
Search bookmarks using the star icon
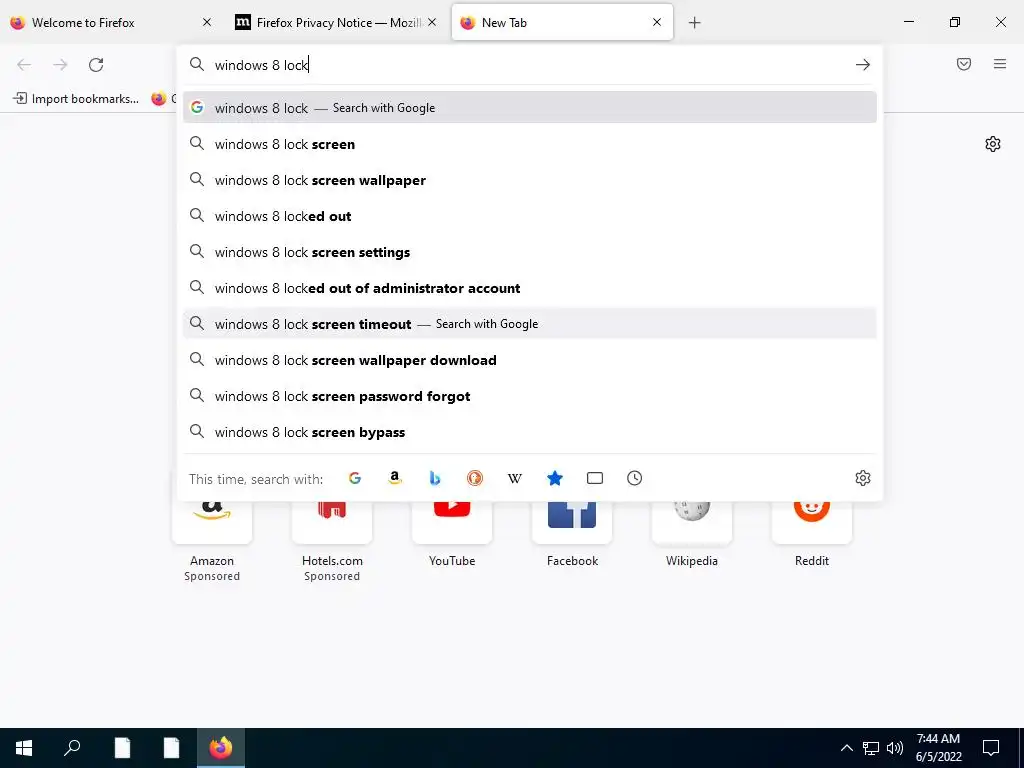click(554, 478)
